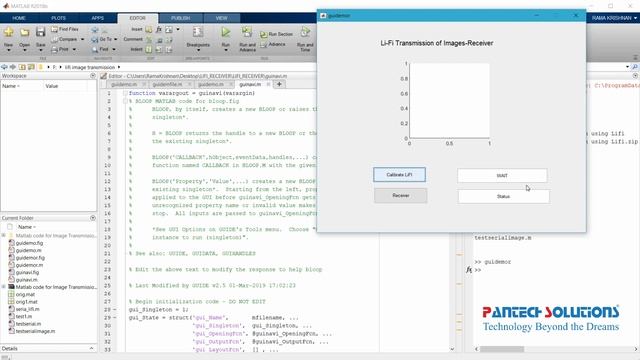Expand the first Matlab code folder
This screenshot has height=360, width=640.
4,236
